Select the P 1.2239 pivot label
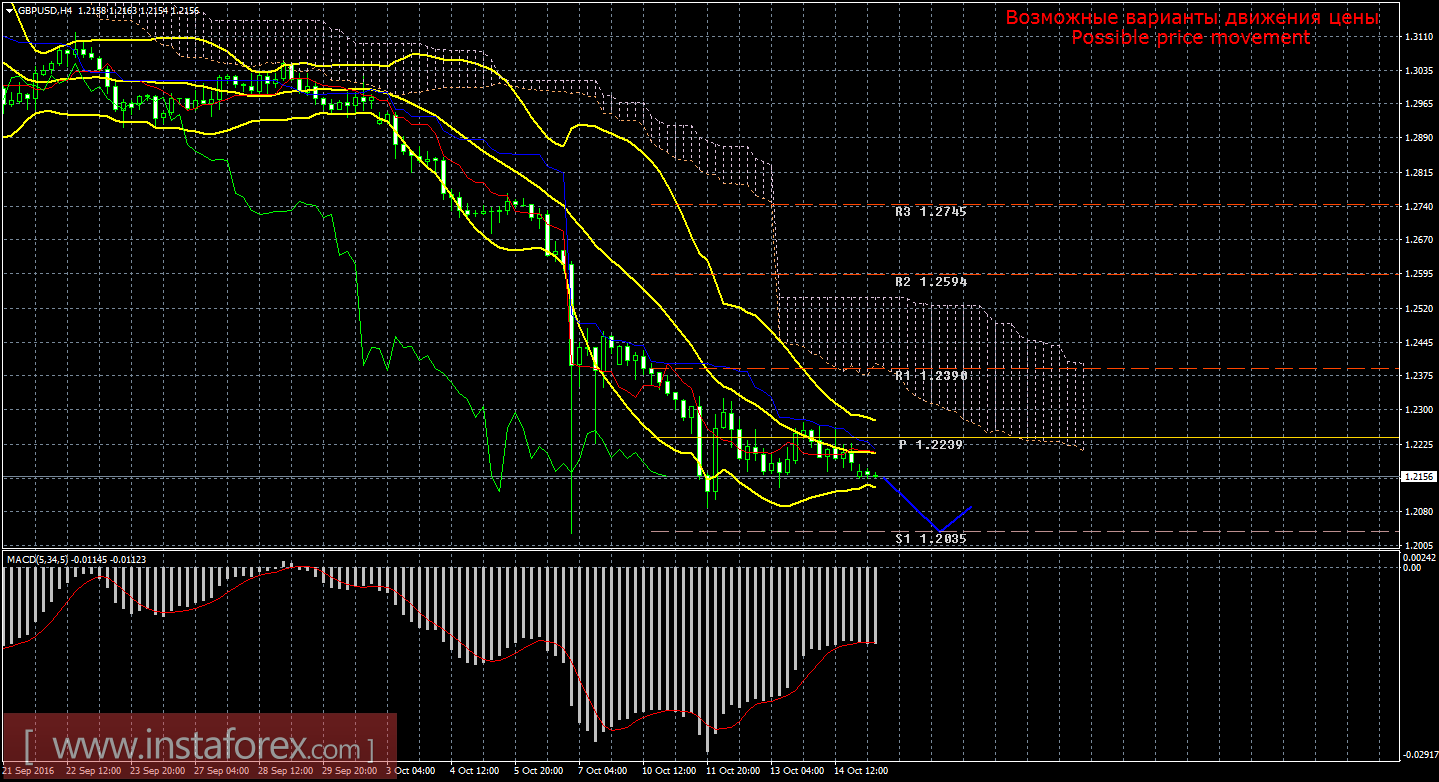This screenshot has height=782, width=1439. pyautogui.click(x=931, y=444)
